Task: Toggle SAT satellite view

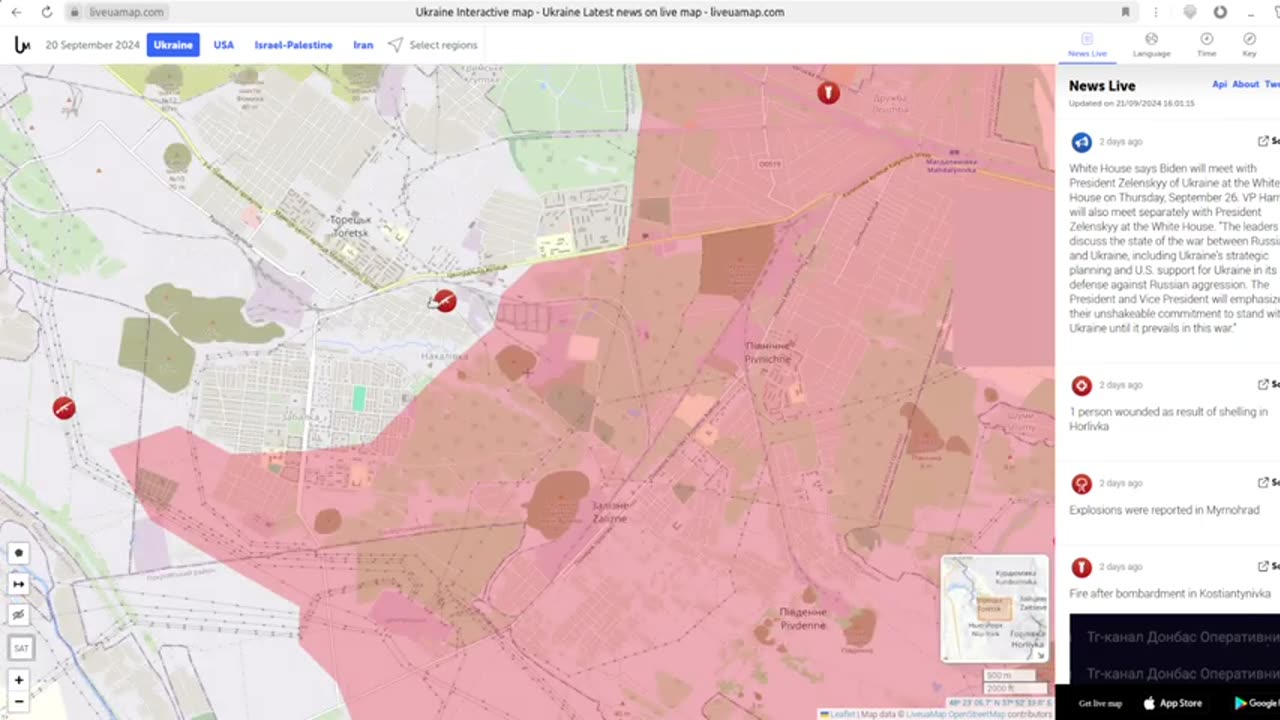Action: pos(20,648)
